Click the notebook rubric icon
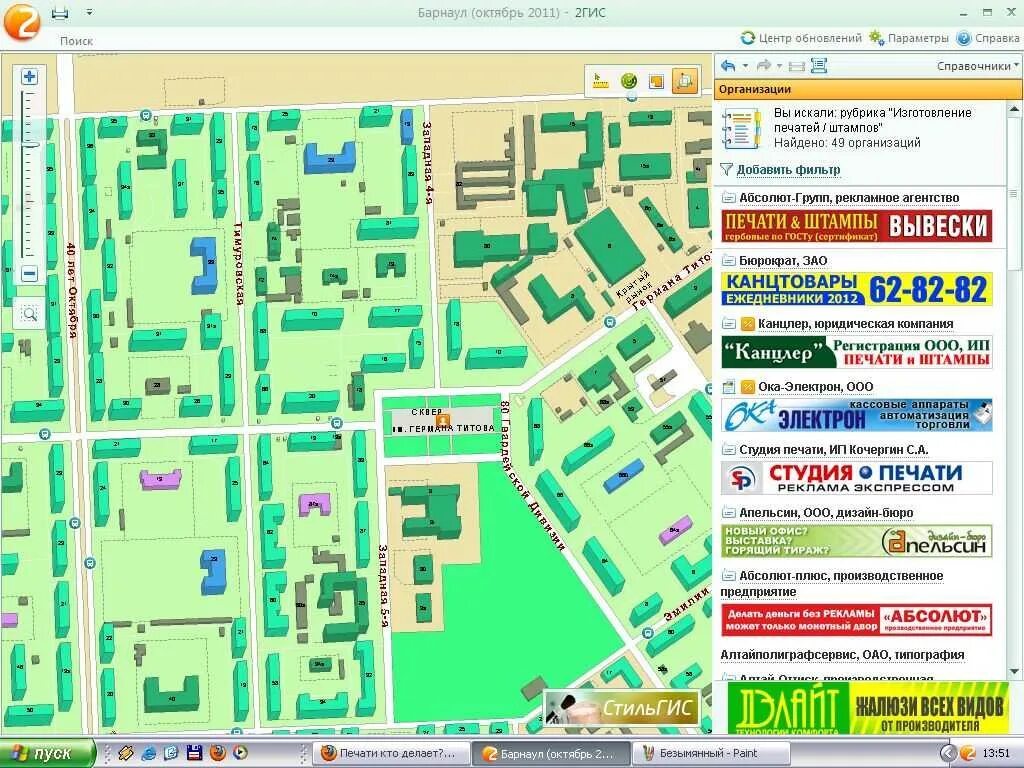The height and width of the screenshot is (768, 1024). click(x=742, y=129)
